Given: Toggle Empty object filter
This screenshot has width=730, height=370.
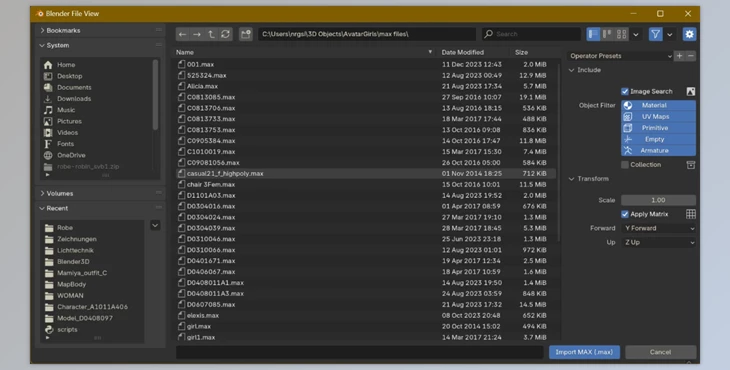Looking at the screenshot, I should coord(658,139).
